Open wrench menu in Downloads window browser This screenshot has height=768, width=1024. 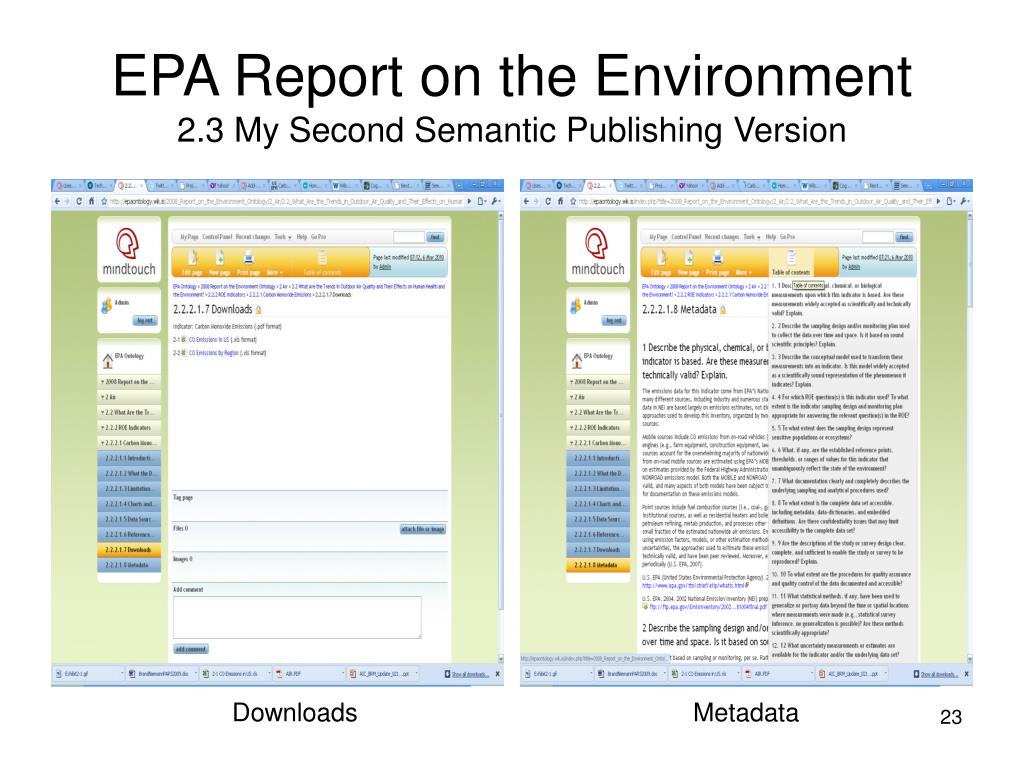point(496,201)
